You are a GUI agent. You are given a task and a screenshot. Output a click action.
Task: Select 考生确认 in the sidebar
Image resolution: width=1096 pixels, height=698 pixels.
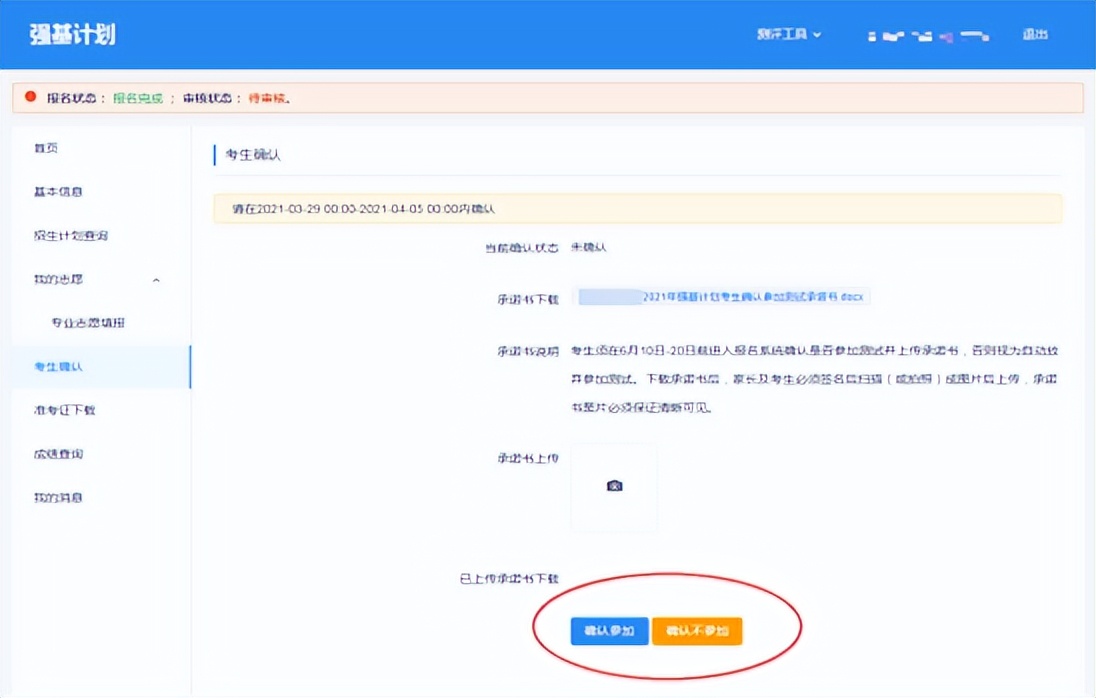(101, 367)
